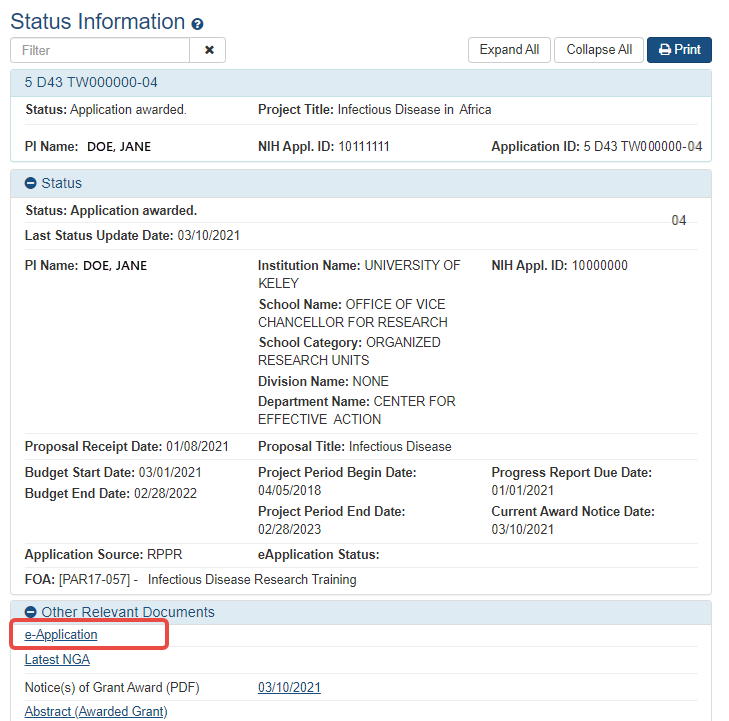The image size is (729, 721).
Task: Click the Project Title Infectious Disease in Africa
Action: click(414, 109)
